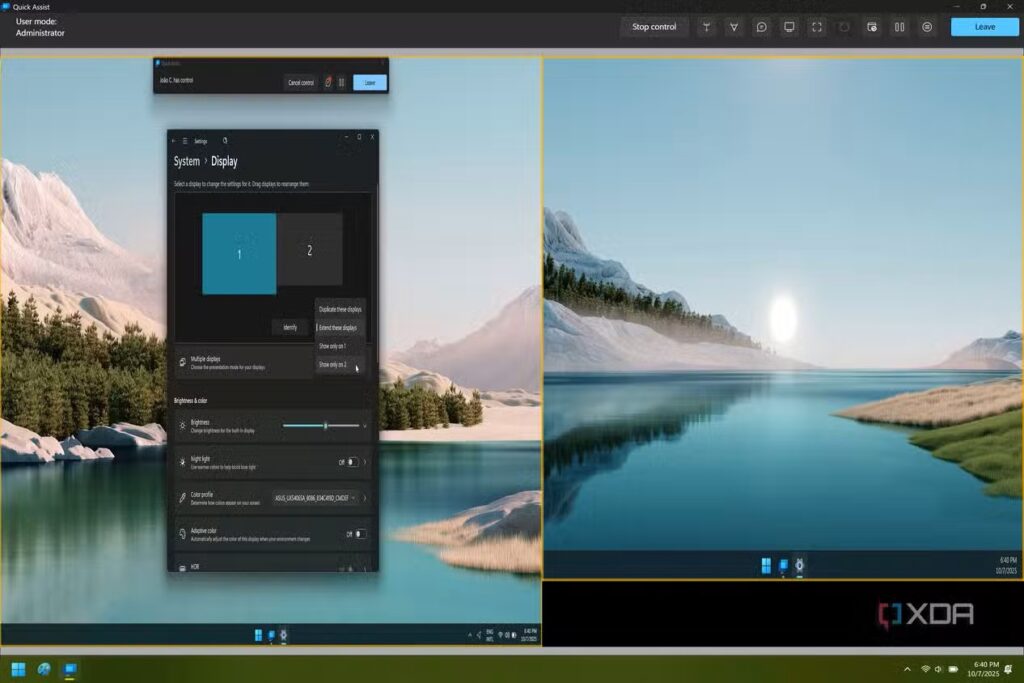Screen dimensions: 1024x683
Task: Open Night light settings with its chevron arrow
Action: tap(365, 462)
